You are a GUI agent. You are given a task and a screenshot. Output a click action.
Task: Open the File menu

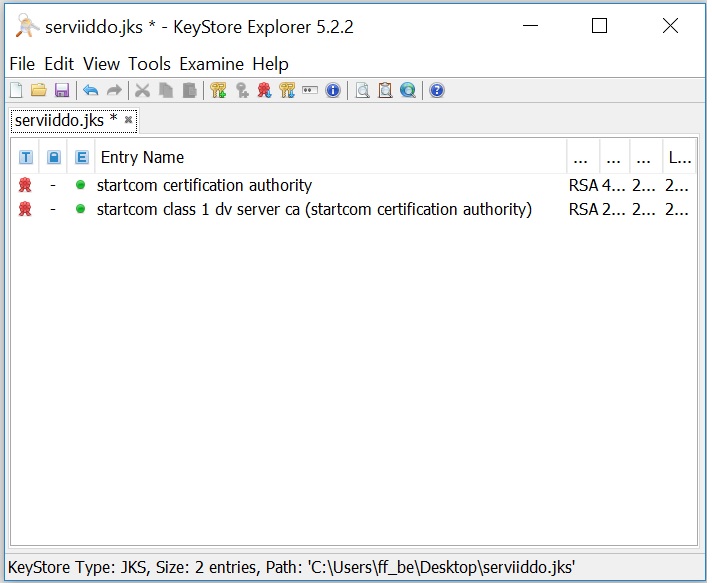[x=22, y=64]
